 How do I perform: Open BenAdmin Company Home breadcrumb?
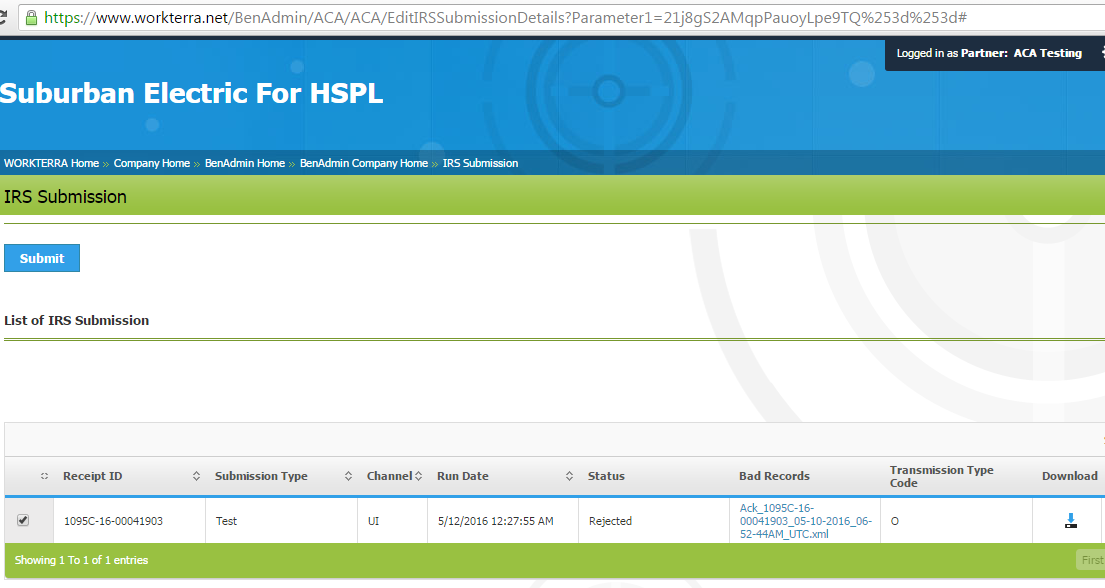363,163
